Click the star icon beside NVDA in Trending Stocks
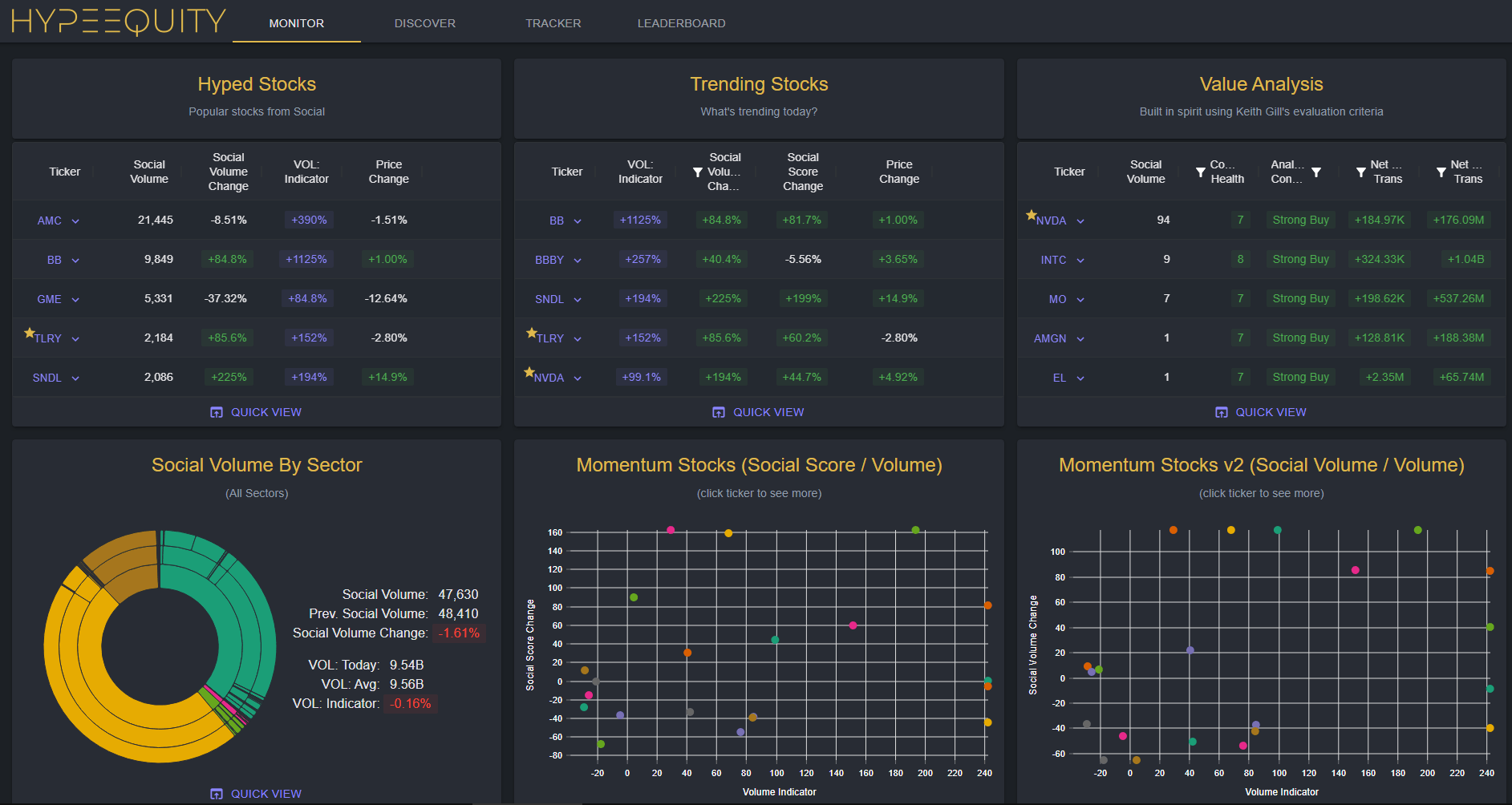 click(529, 372)
